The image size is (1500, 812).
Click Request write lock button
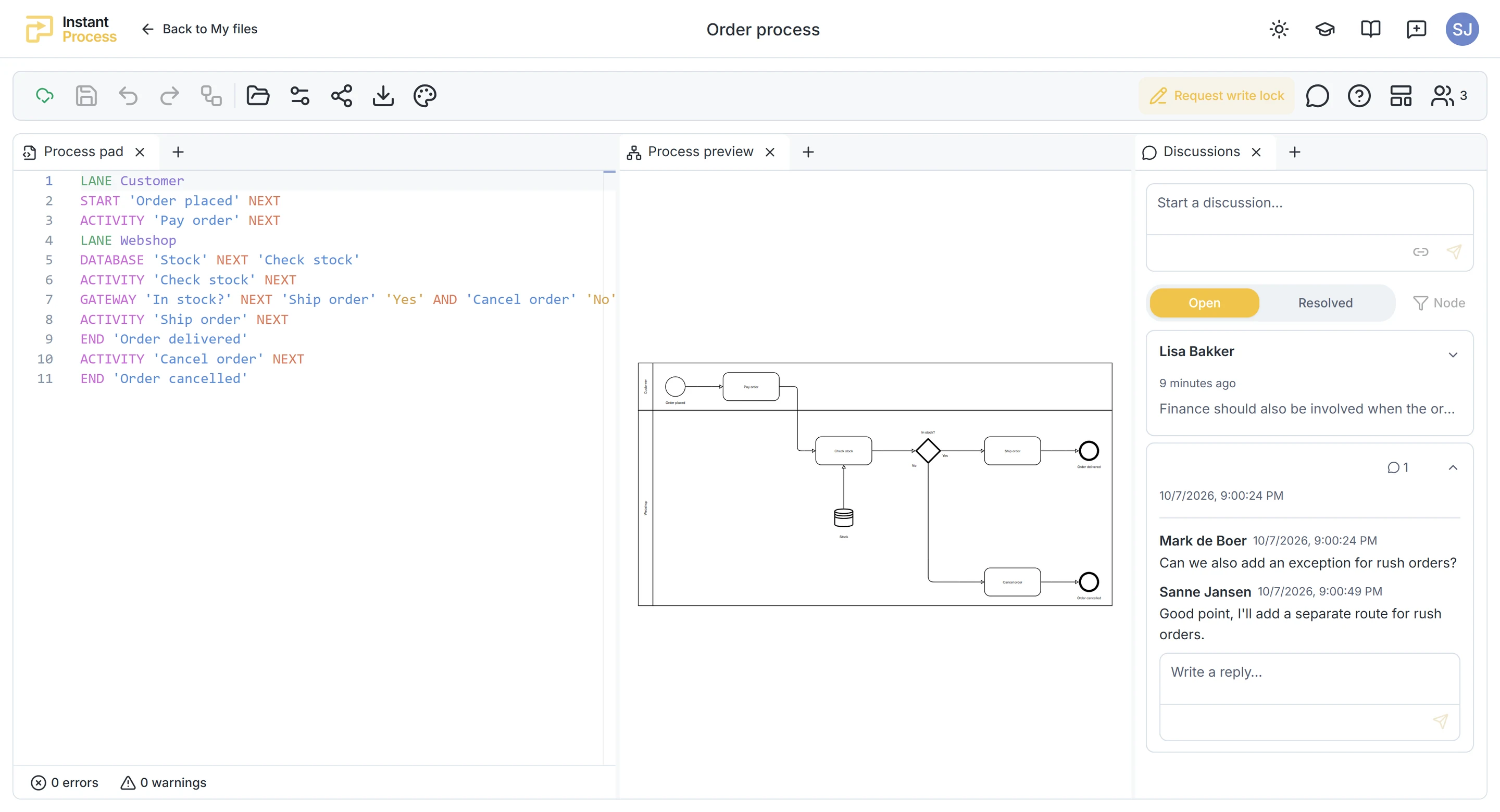pyautogui.click(x=1217, y=95)
